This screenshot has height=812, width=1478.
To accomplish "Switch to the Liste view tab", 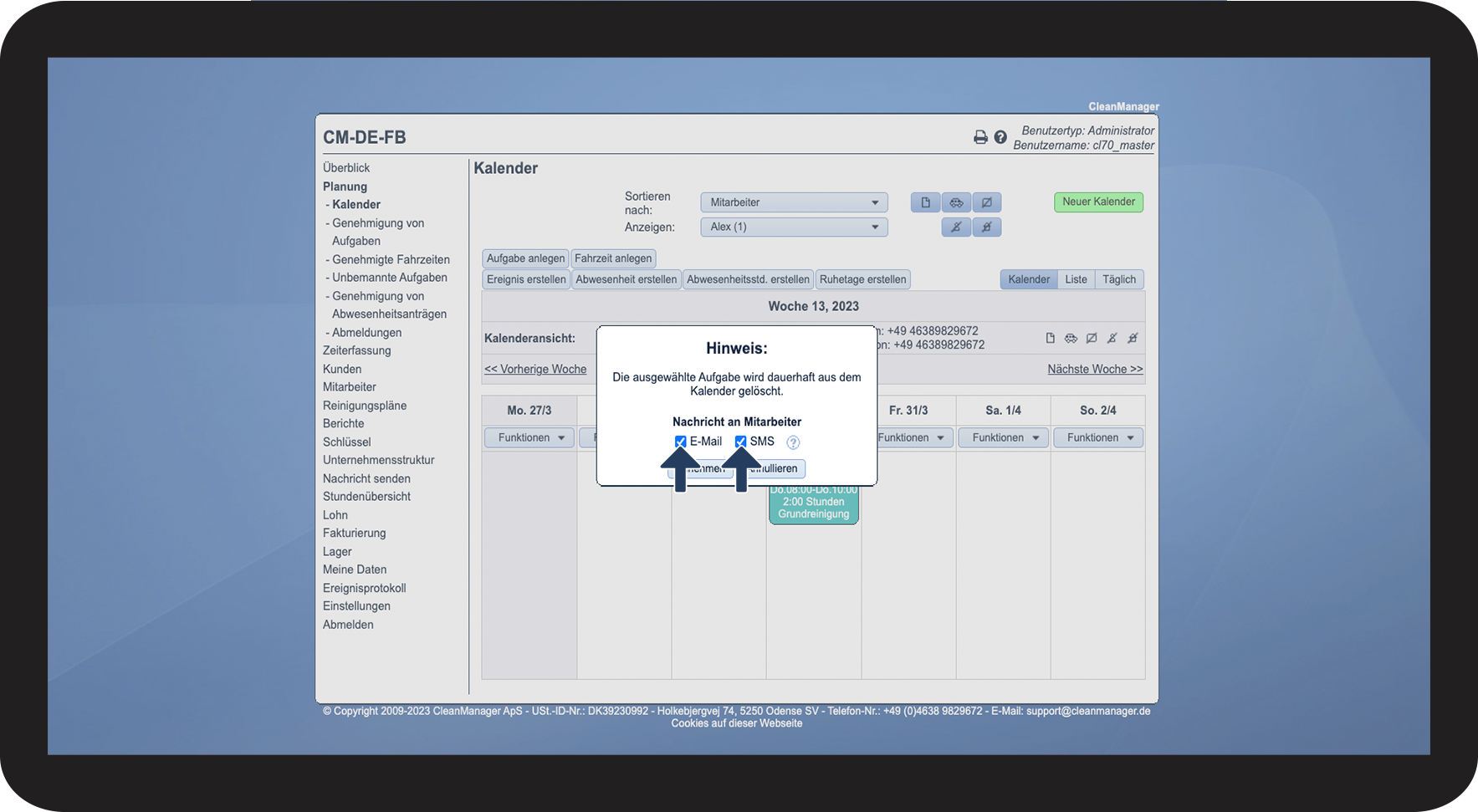I will tap(1076, 279).
